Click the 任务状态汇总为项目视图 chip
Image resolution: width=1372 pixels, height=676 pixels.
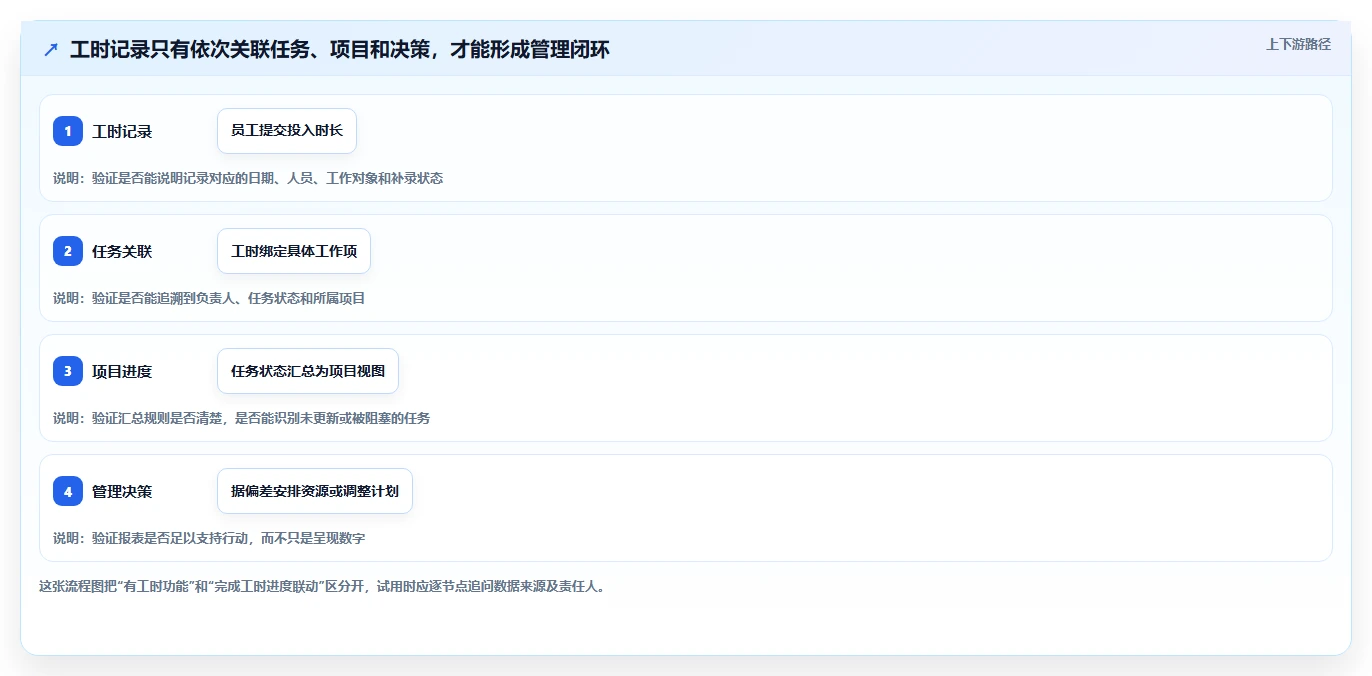pyautogui.click(x=308, y=371)
